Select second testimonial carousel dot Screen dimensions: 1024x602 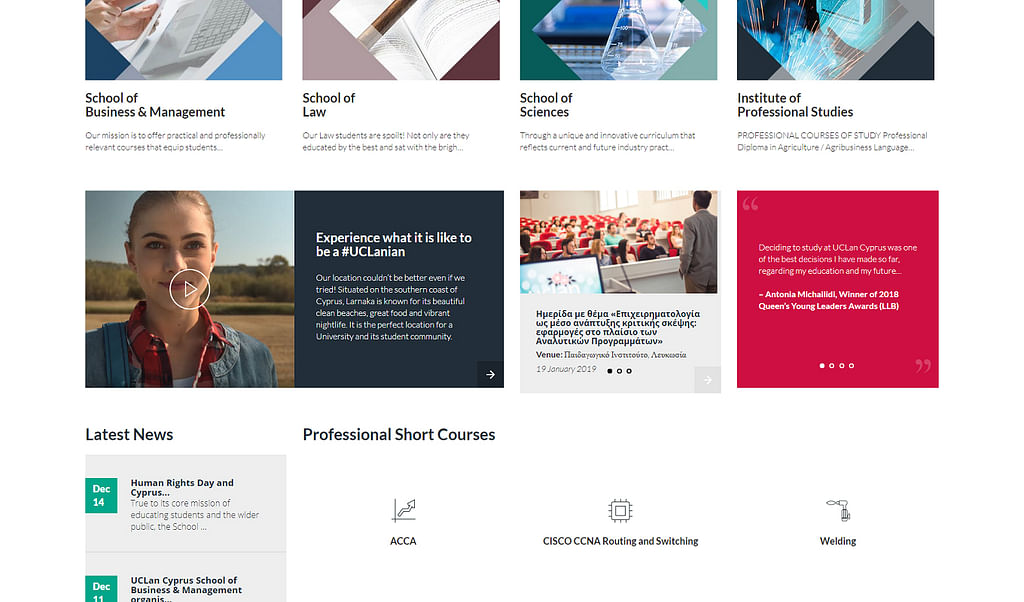[x=832, y=366]
